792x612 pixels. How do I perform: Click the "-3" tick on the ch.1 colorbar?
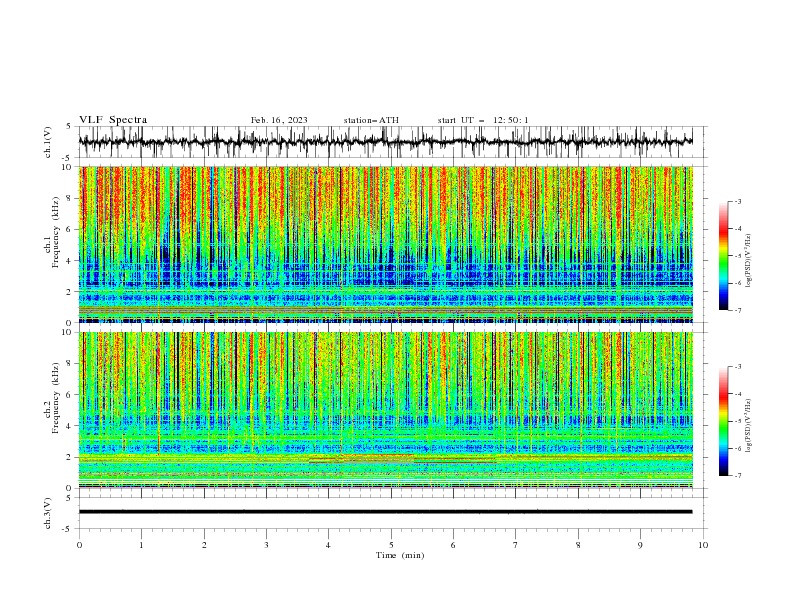click(x=738, y=201)
